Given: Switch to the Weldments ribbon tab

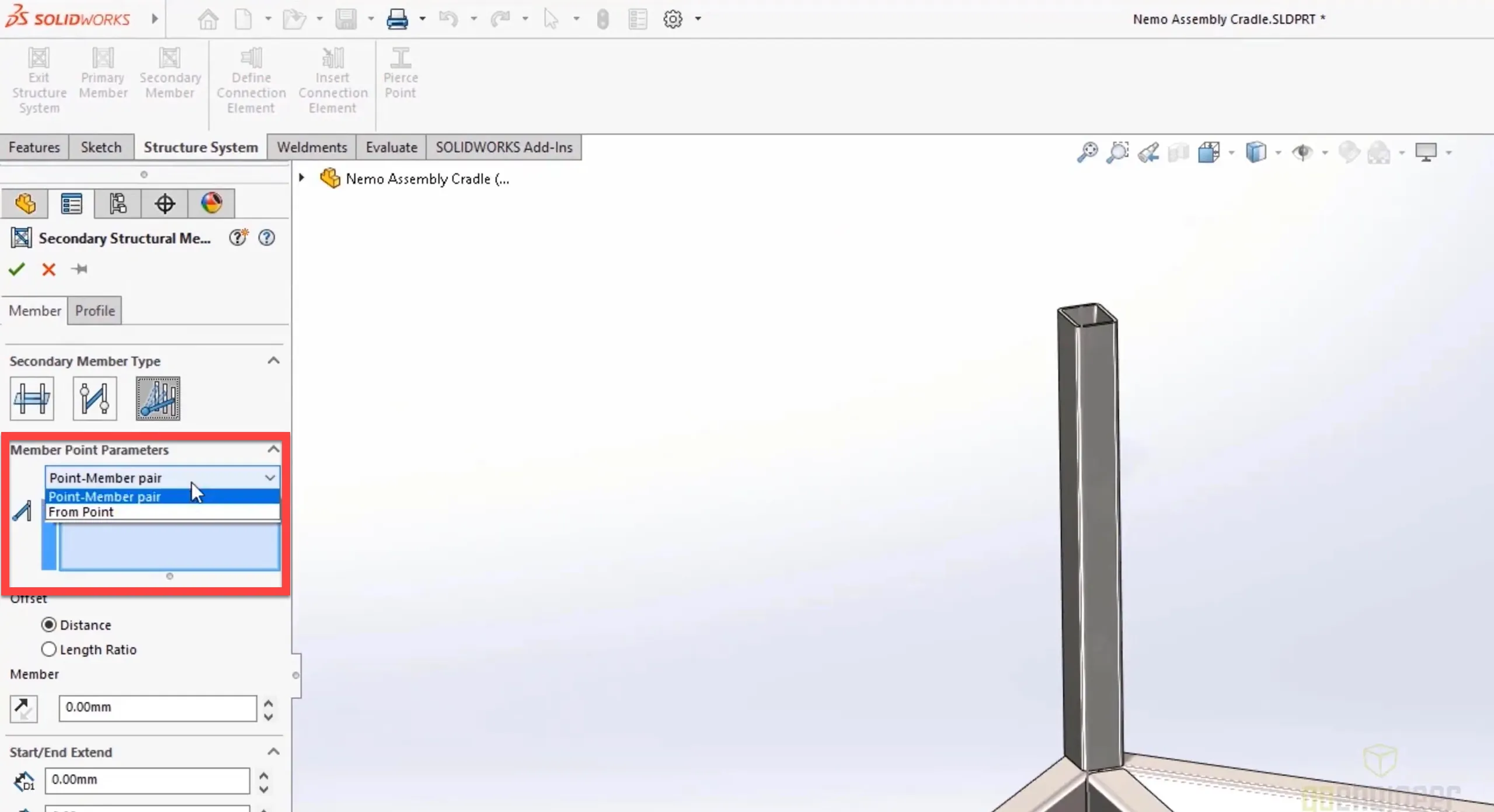Looking at the screenshot, I should [312, 147].
